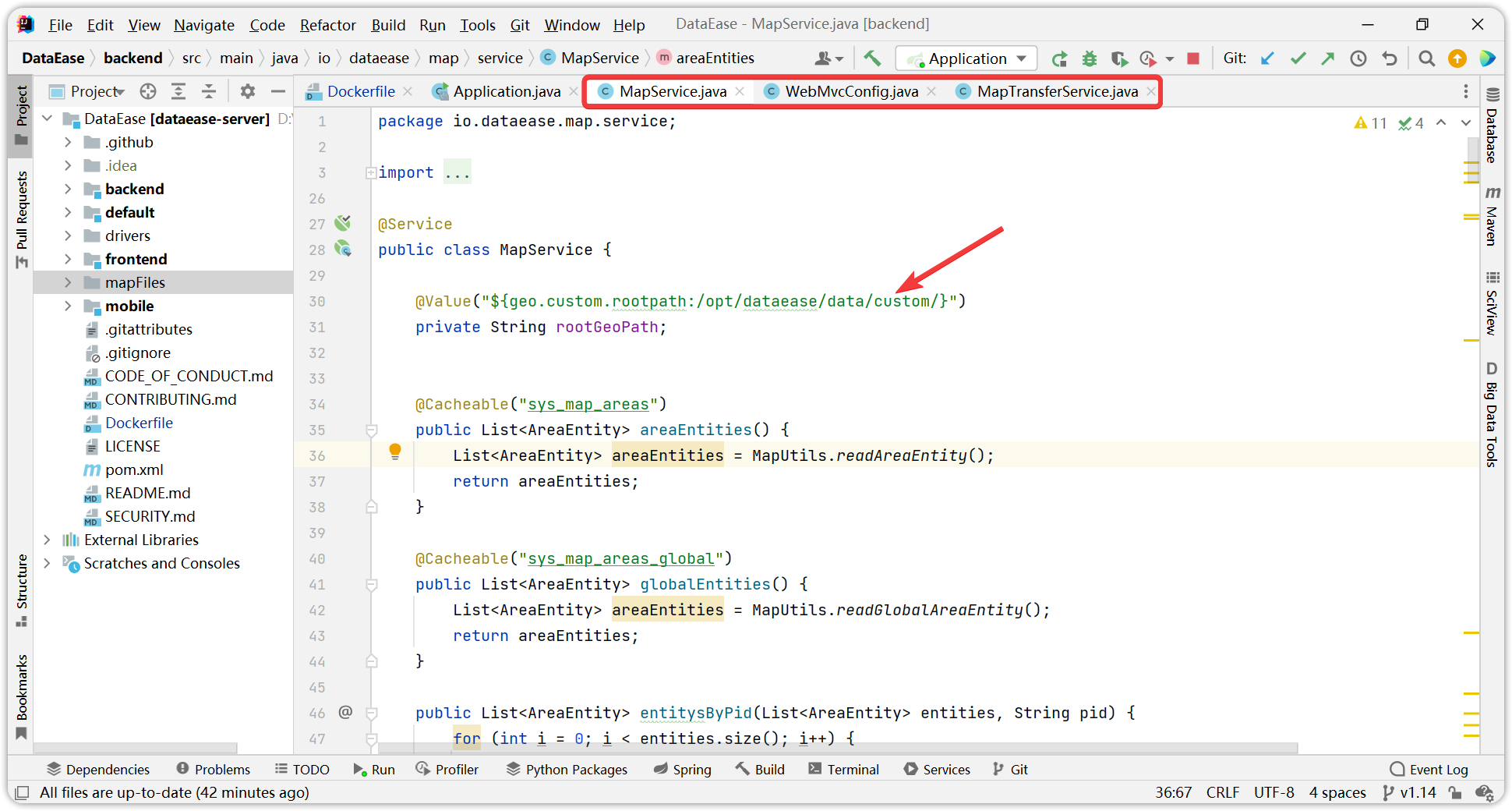Click the Git Commit checkmark icon

tap(1298, 58)
